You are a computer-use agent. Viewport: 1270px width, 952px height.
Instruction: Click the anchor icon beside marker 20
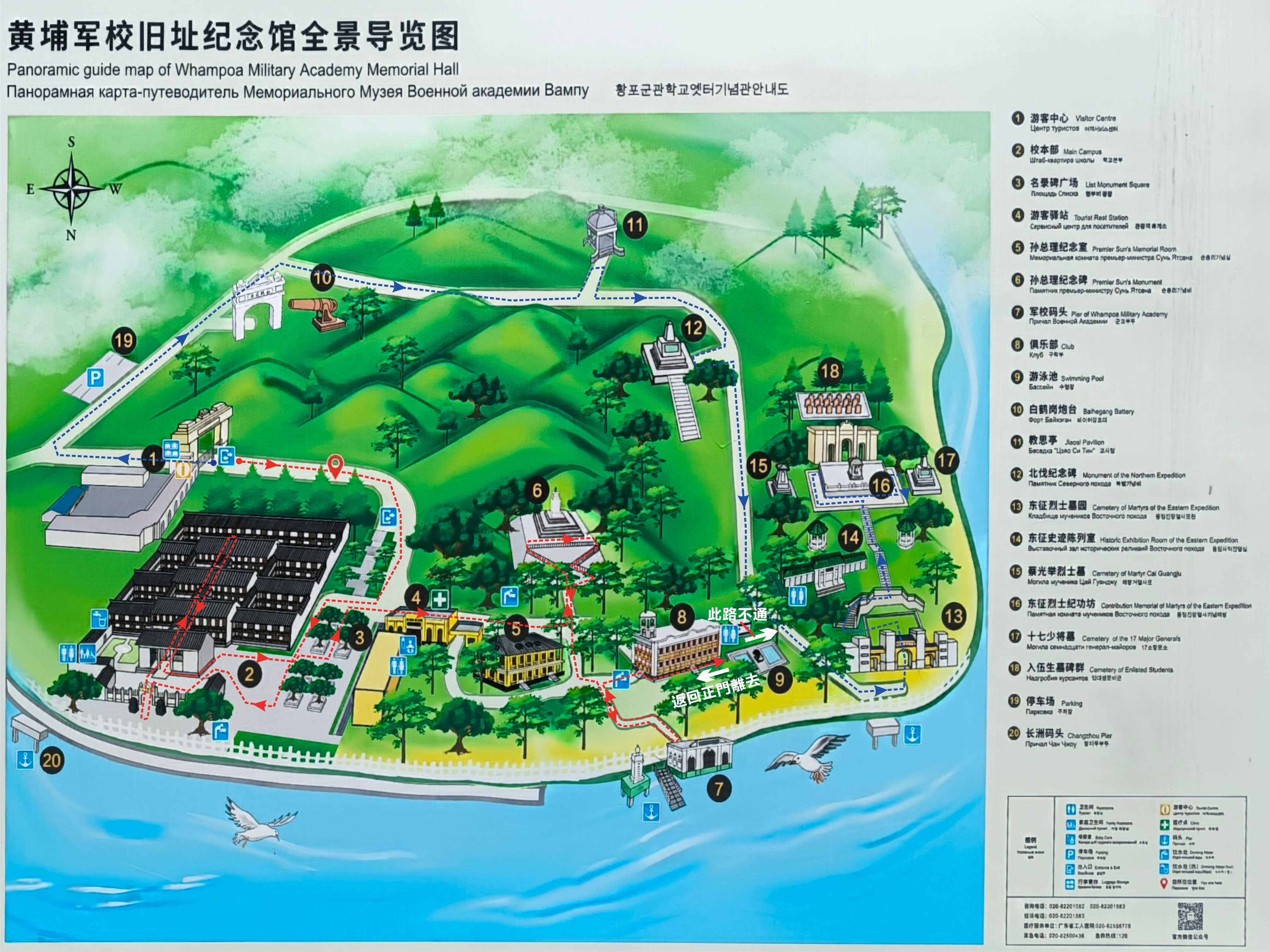[x=25, y=760]
